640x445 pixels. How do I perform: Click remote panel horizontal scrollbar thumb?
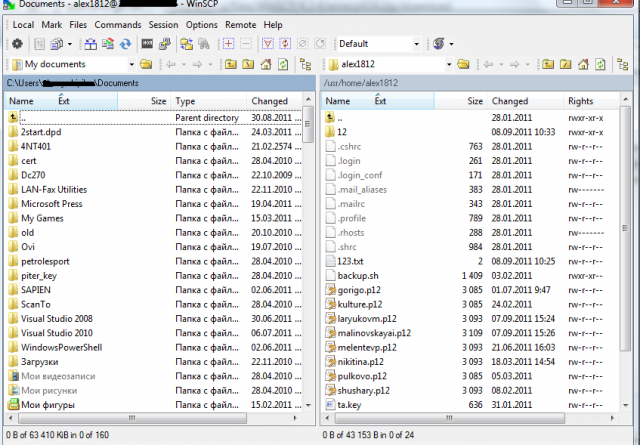click(450, 418)
